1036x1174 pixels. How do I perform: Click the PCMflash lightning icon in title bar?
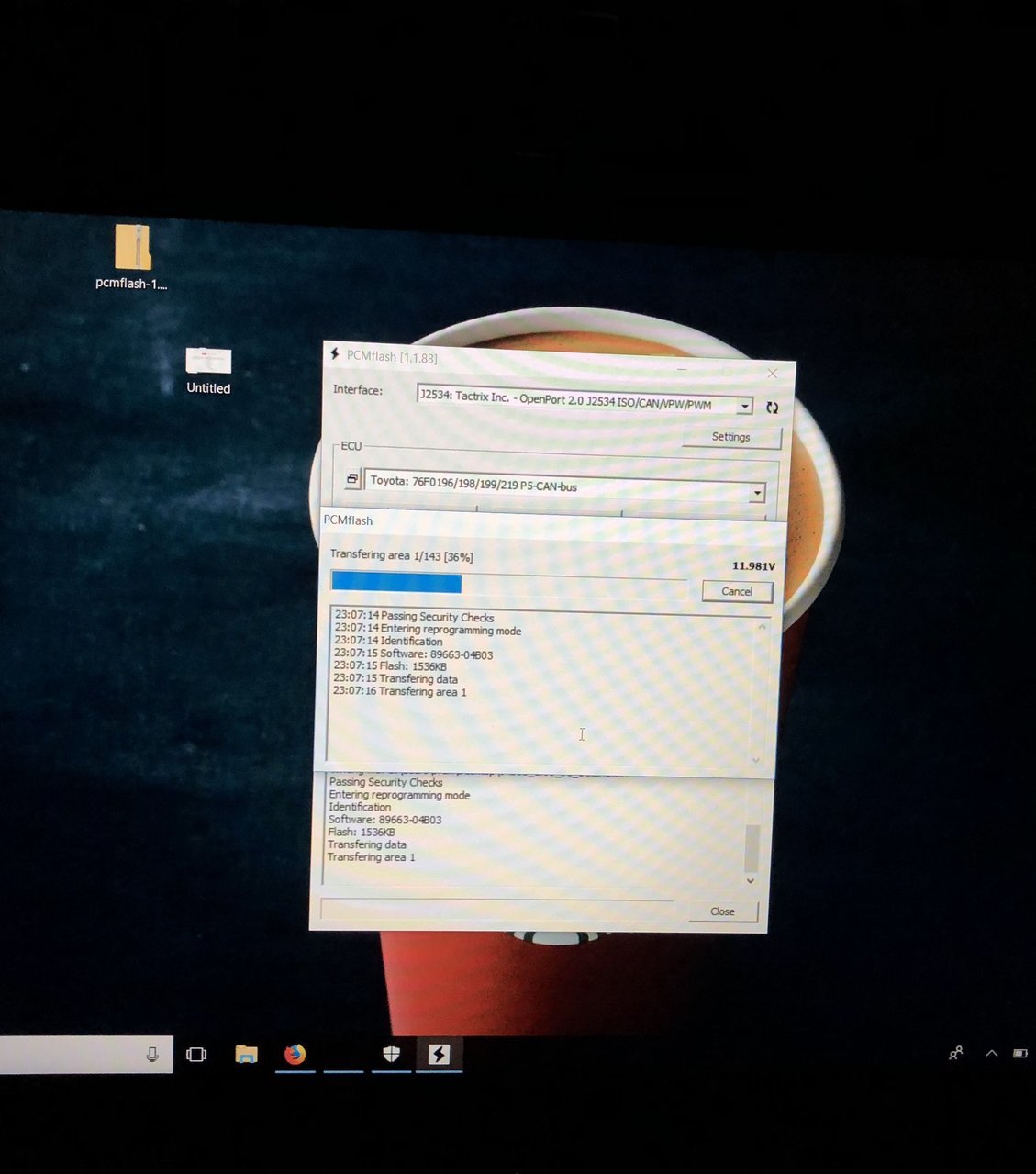tap(335, 354)
